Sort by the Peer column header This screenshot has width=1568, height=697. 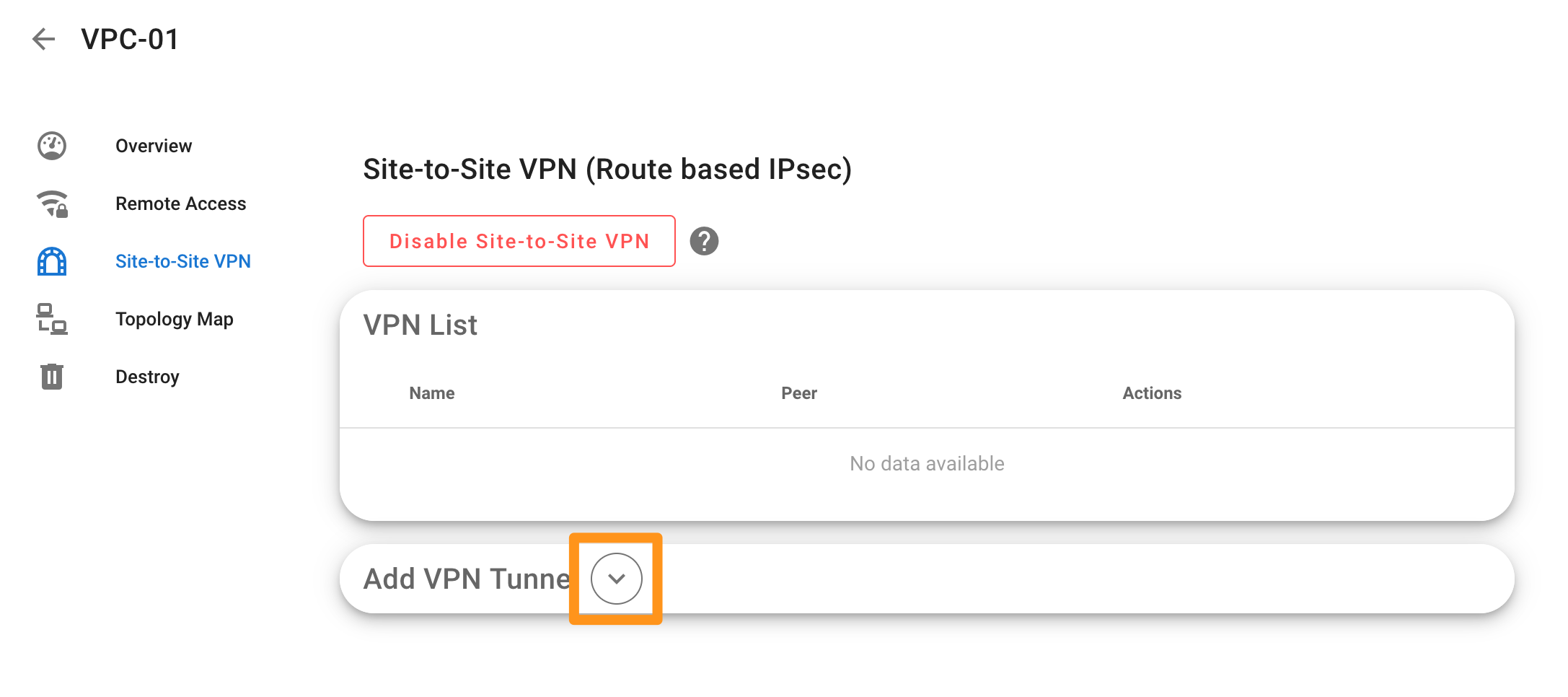[799, 393]
